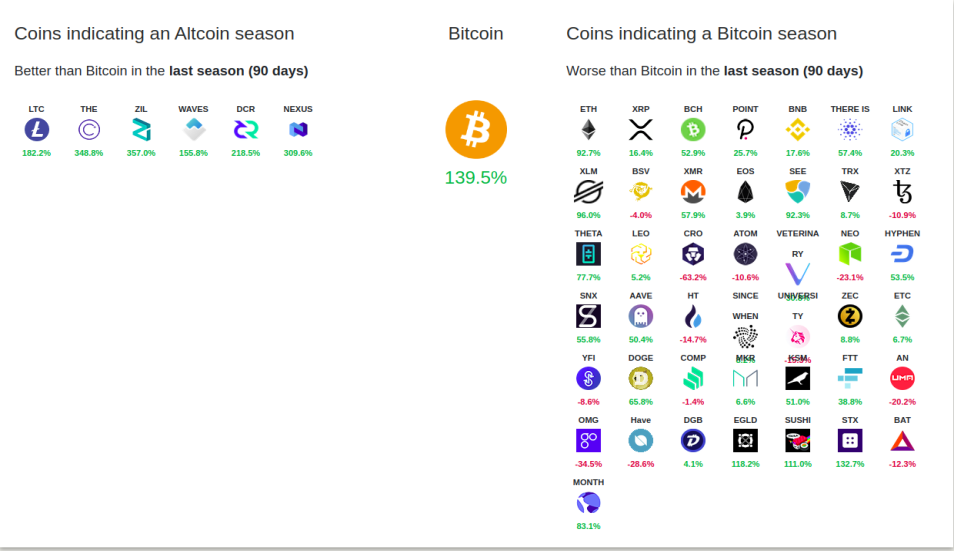Open the Dogecoin DOGE icon
This screenshot has width=954, height=551.
(641, 378)
